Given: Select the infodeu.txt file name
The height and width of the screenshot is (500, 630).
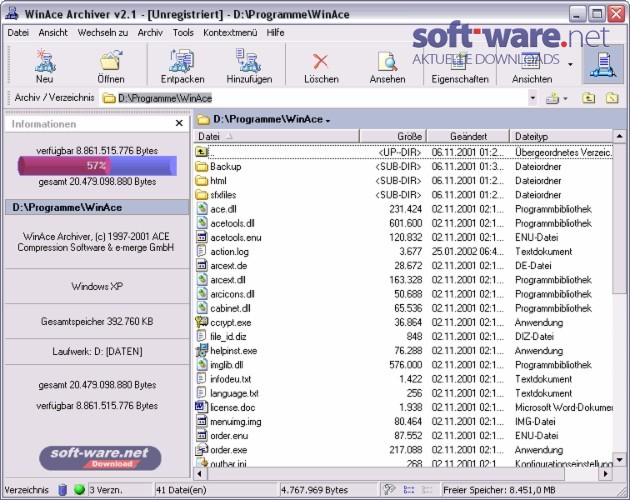Looking at the screenshot, I should coord(231,379).
